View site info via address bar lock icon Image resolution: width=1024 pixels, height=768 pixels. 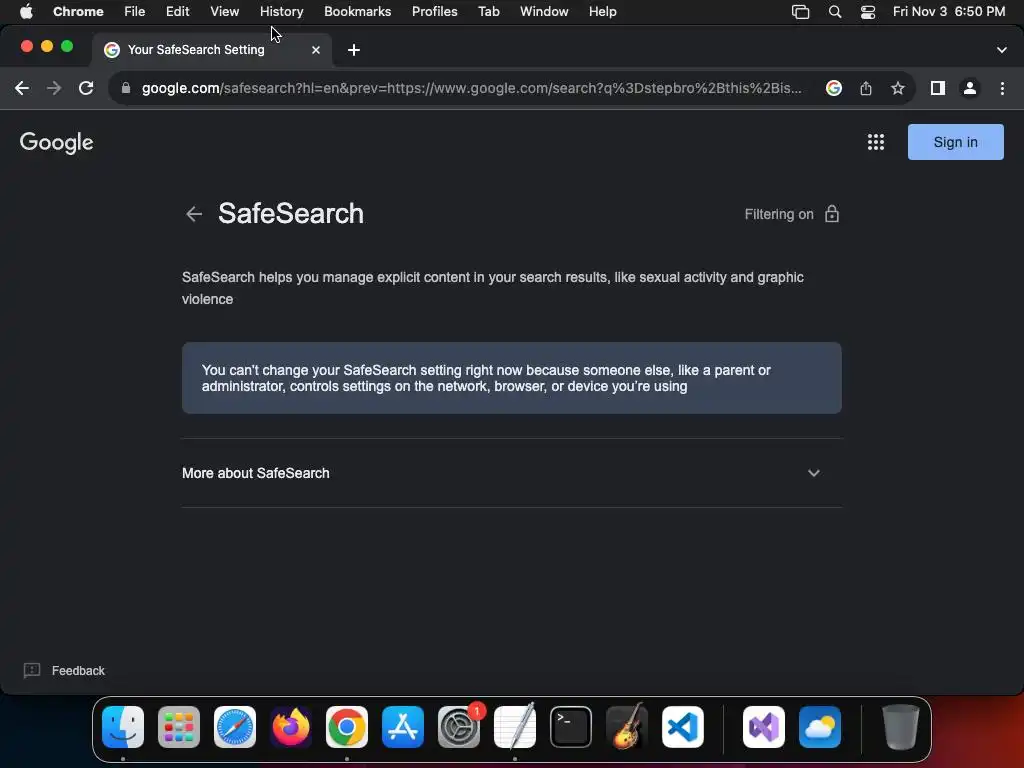point(126,88)
